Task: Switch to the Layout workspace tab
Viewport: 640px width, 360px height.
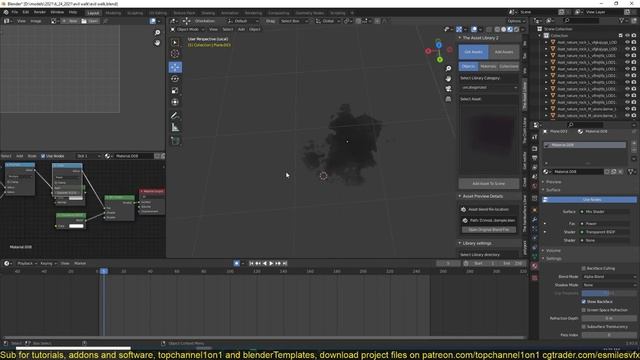Action: point(93,13)
